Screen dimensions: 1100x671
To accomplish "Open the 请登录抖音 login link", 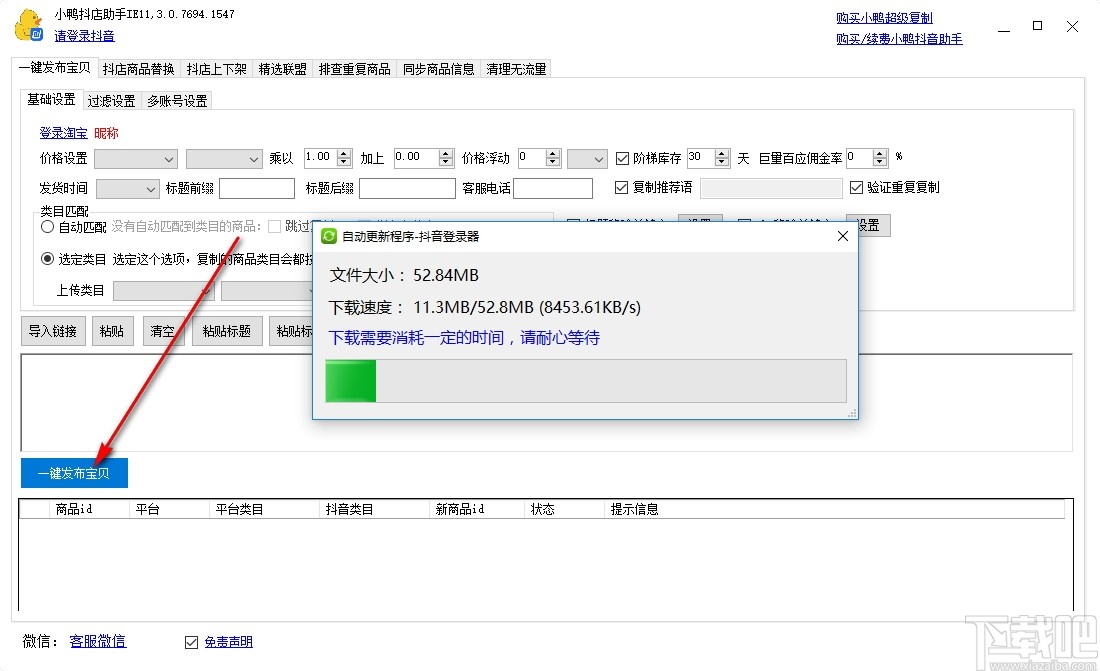I will pyautogui.click(x=84, y=36).
